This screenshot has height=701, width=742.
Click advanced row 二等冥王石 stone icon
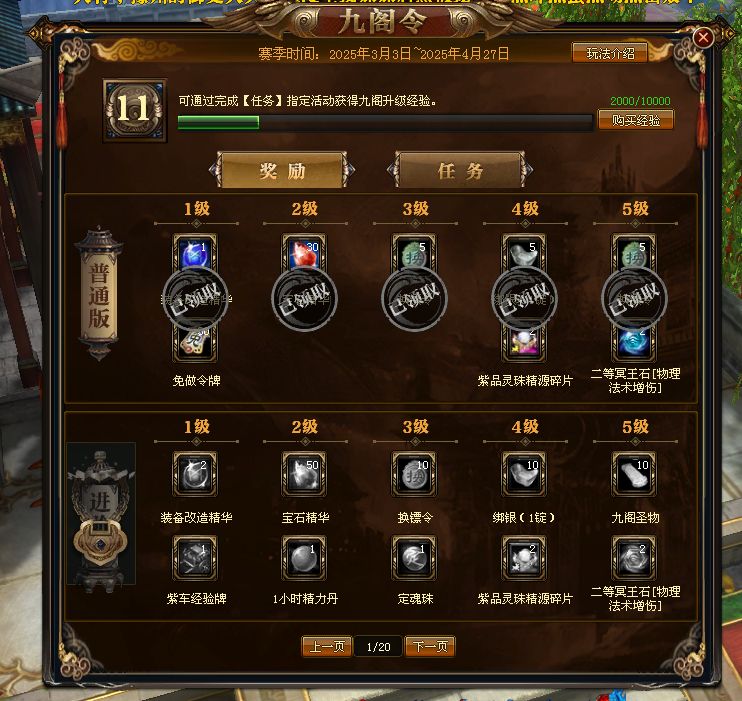[x=634, y=558]
